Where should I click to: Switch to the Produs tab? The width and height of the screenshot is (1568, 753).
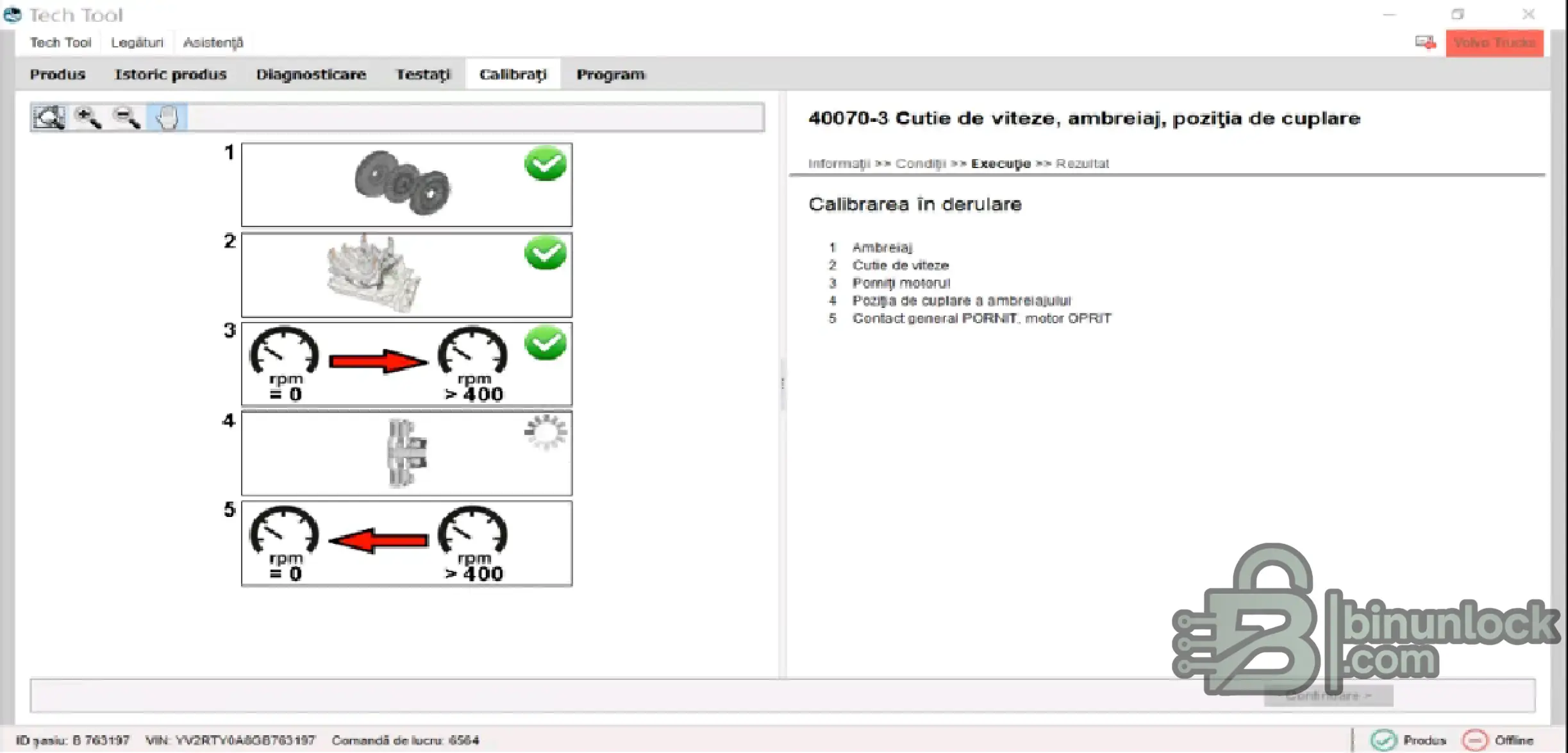[58, 74]
